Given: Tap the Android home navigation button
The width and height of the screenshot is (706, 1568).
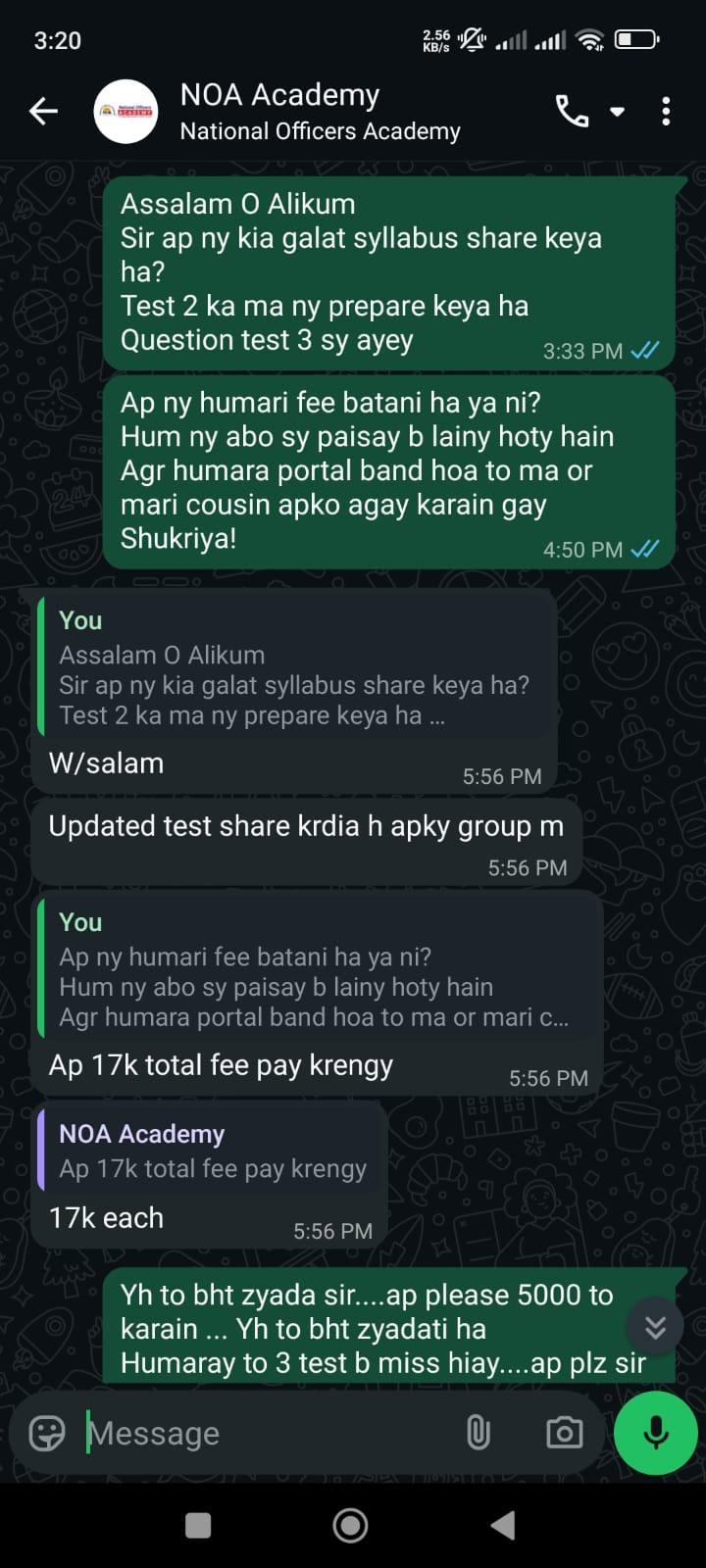Looking at the screenshot, I should click(351, 1525).
